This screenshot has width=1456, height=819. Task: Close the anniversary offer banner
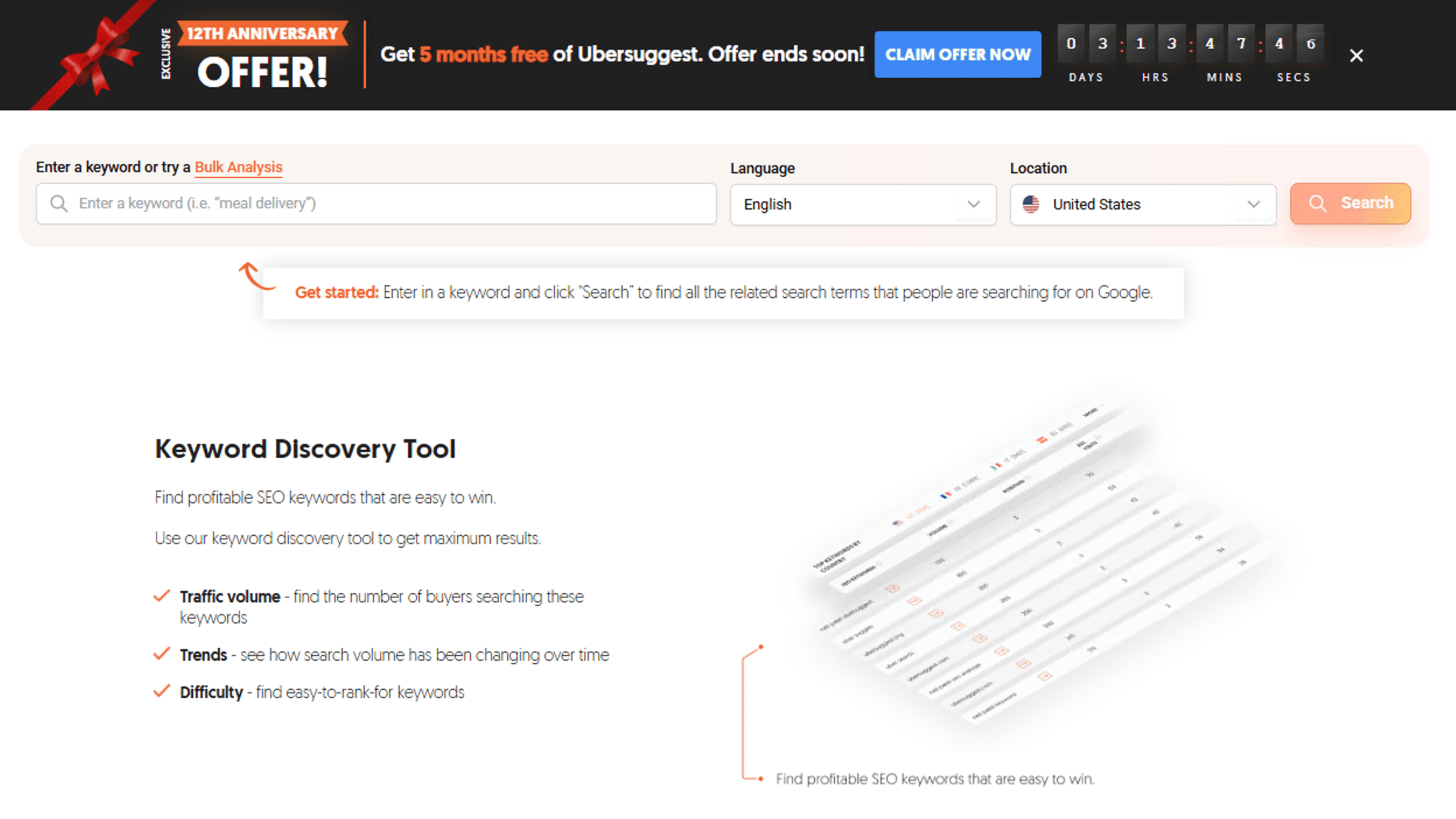1356,56
